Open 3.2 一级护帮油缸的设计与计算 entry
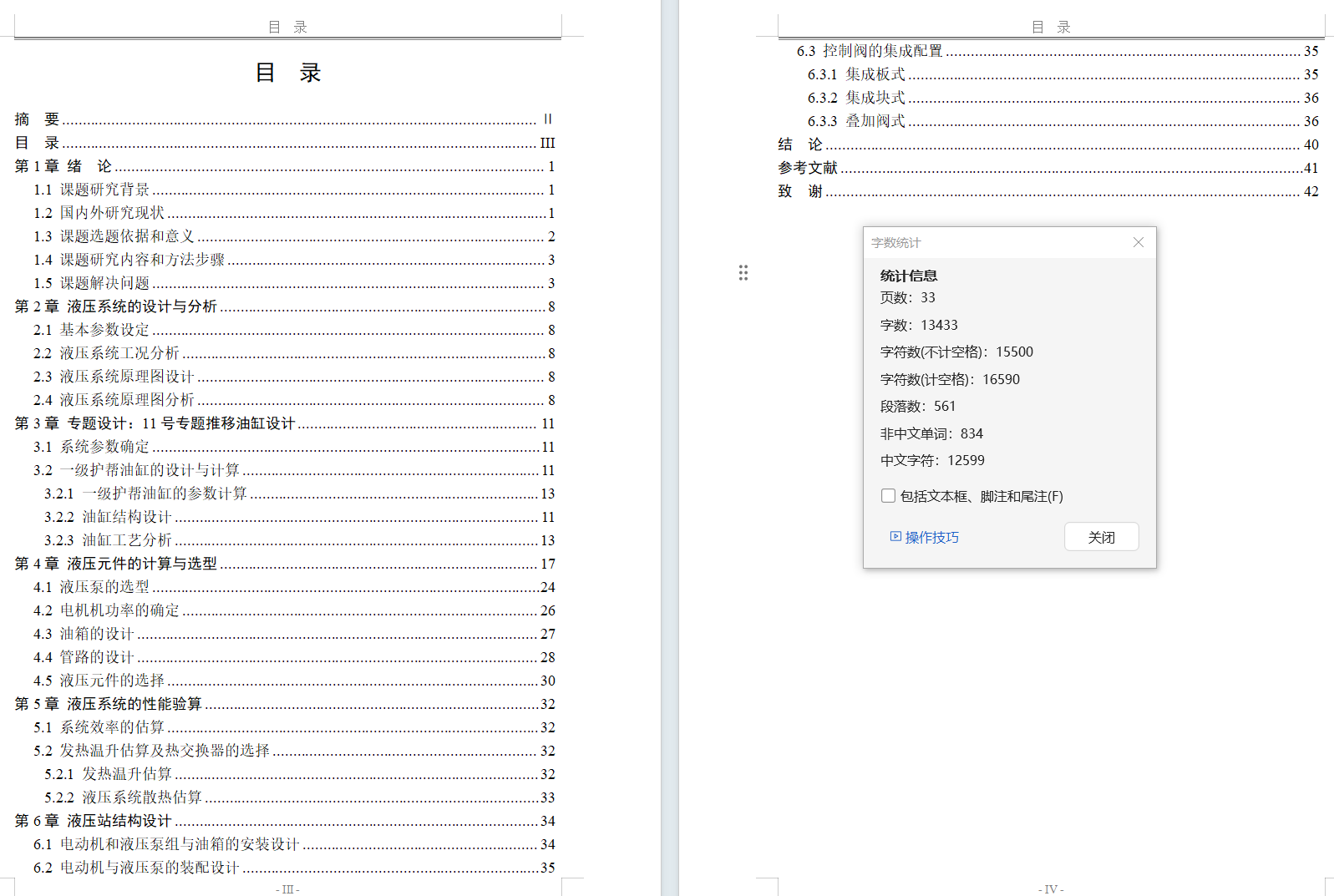 click(x=294, y=470)
